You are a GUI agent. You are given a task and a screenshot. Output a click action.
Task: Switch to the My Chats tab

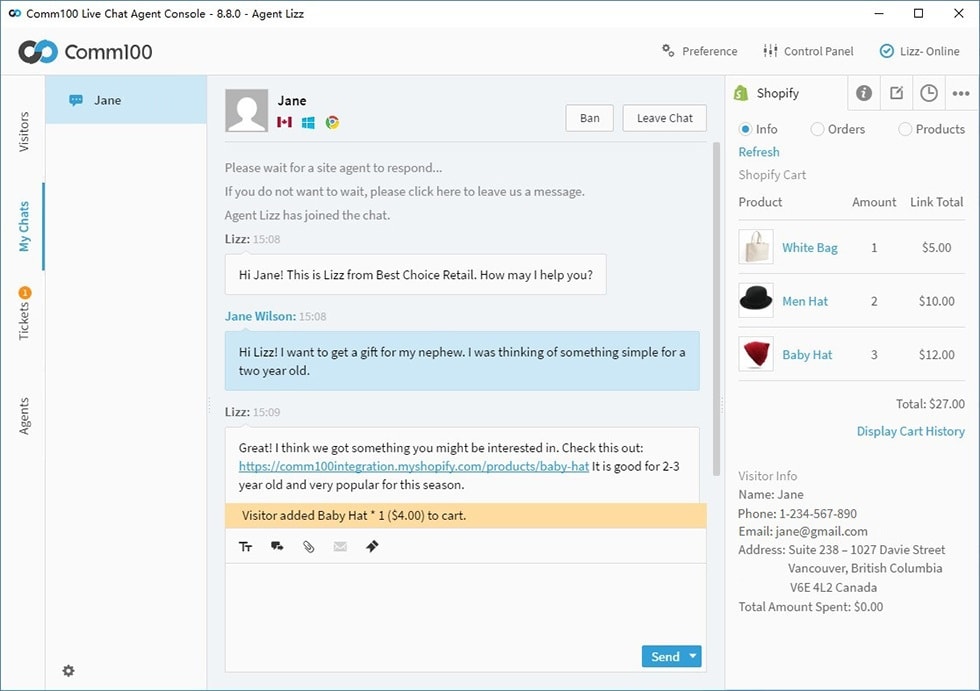(23, 226)
